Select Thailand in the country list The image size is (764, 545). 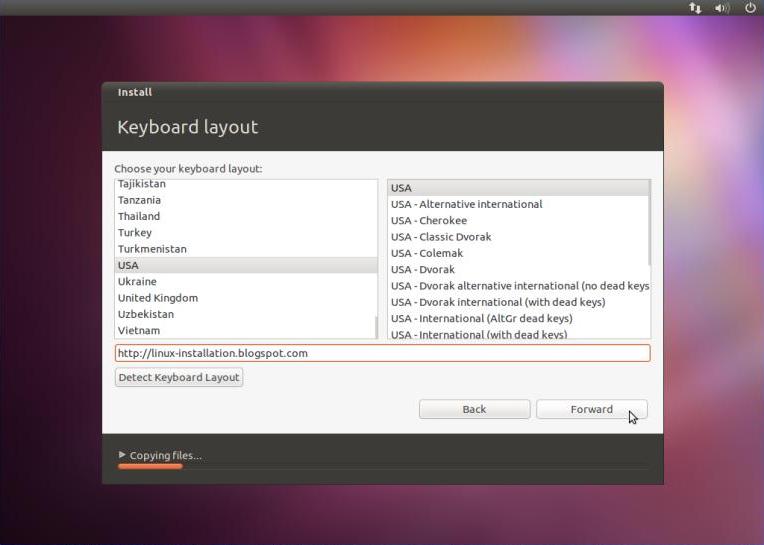[246, 216]
